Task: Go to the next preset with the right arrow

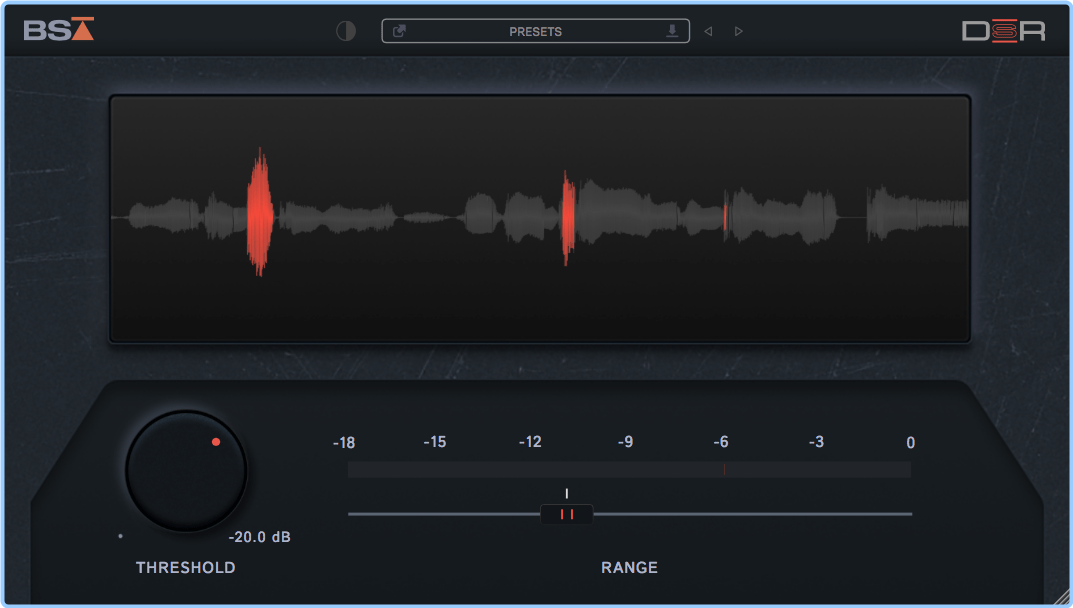Action: point(738,31)
